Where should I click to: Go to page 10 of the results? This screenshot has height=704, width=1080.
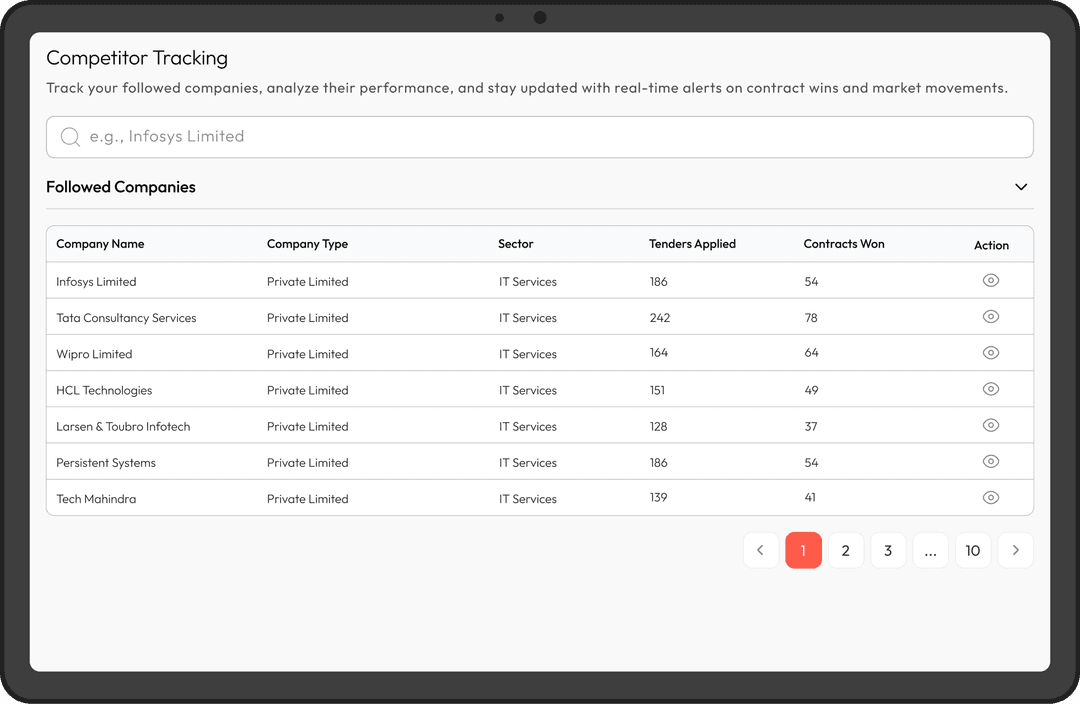coord(973,550)
